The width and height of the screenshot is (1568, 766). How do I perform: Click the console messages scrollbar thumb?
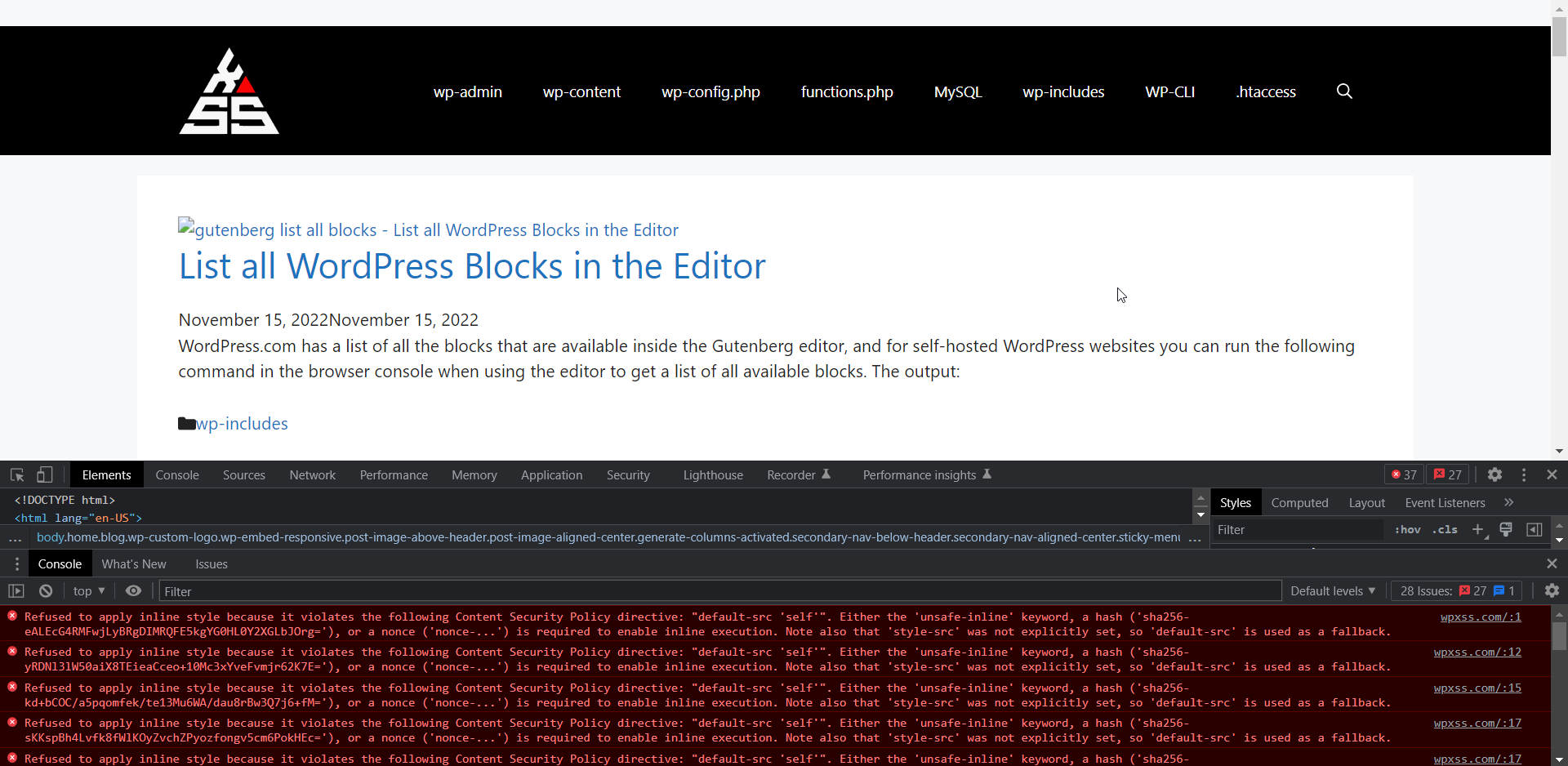coord(1559,635)
